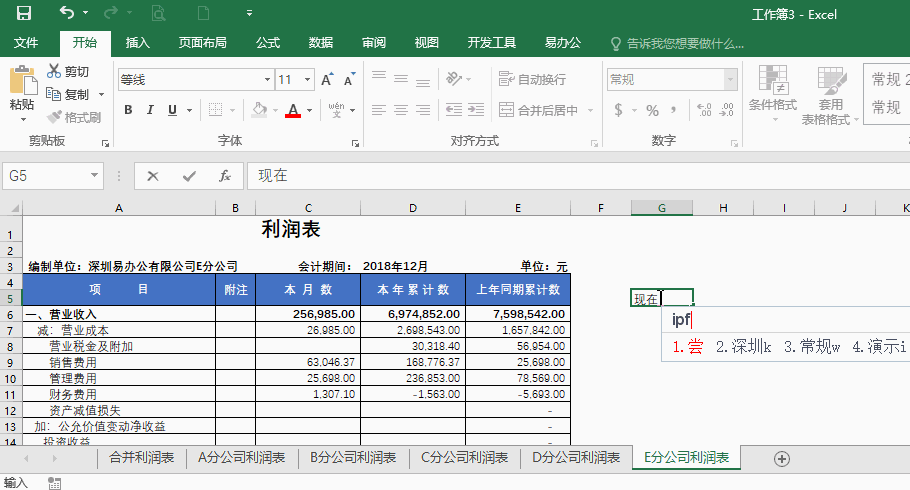The width and height of the screenshot is (910, 490).
Task: Undo the last action
Action: pyautogui.click(x=67, y=12)
